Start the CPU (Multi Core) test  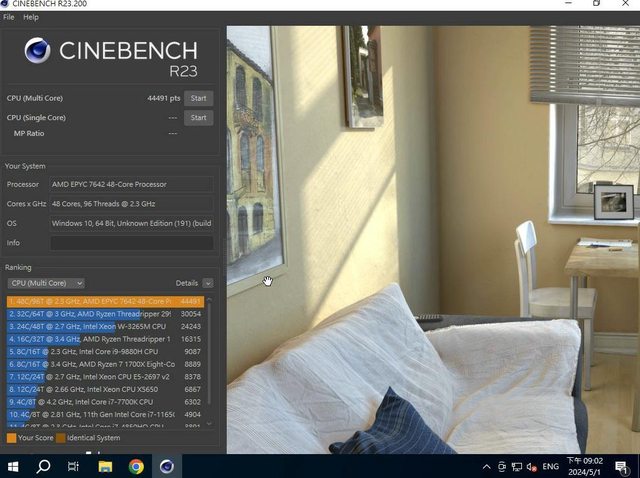198,98
